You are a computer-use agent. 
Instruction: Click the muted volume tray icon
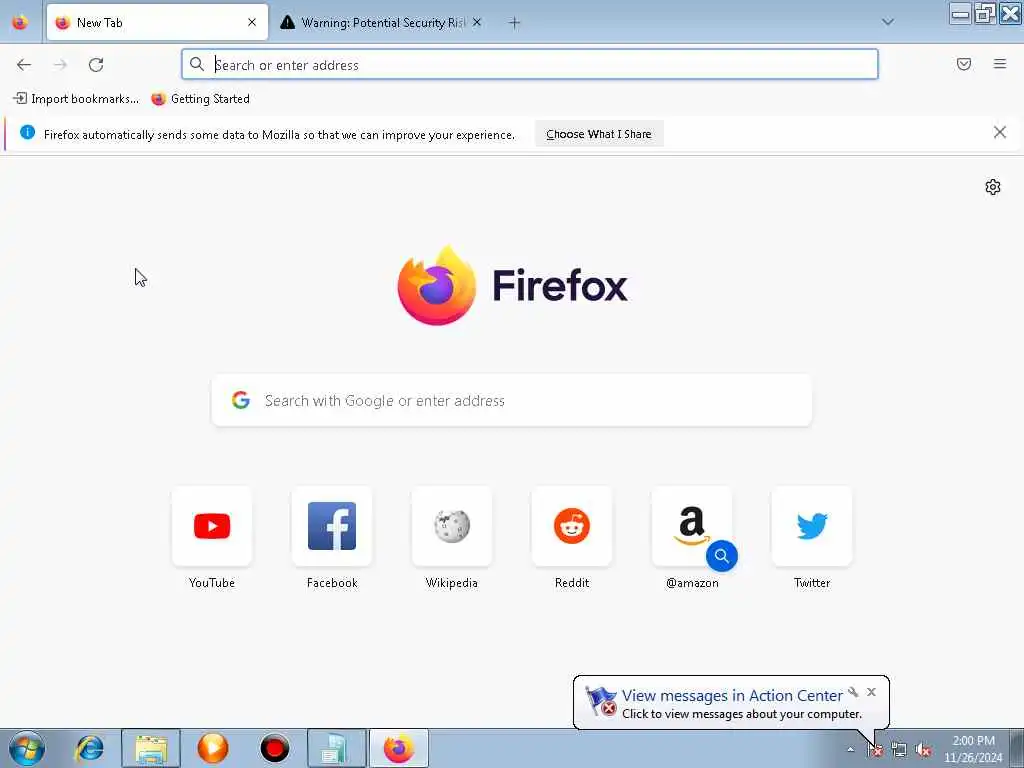coord(923,750)
